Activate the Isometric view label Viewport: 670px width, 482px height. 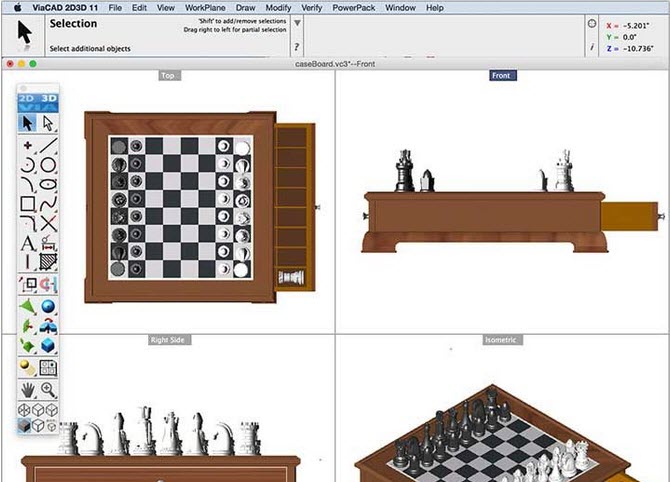(x=501, y=340)
